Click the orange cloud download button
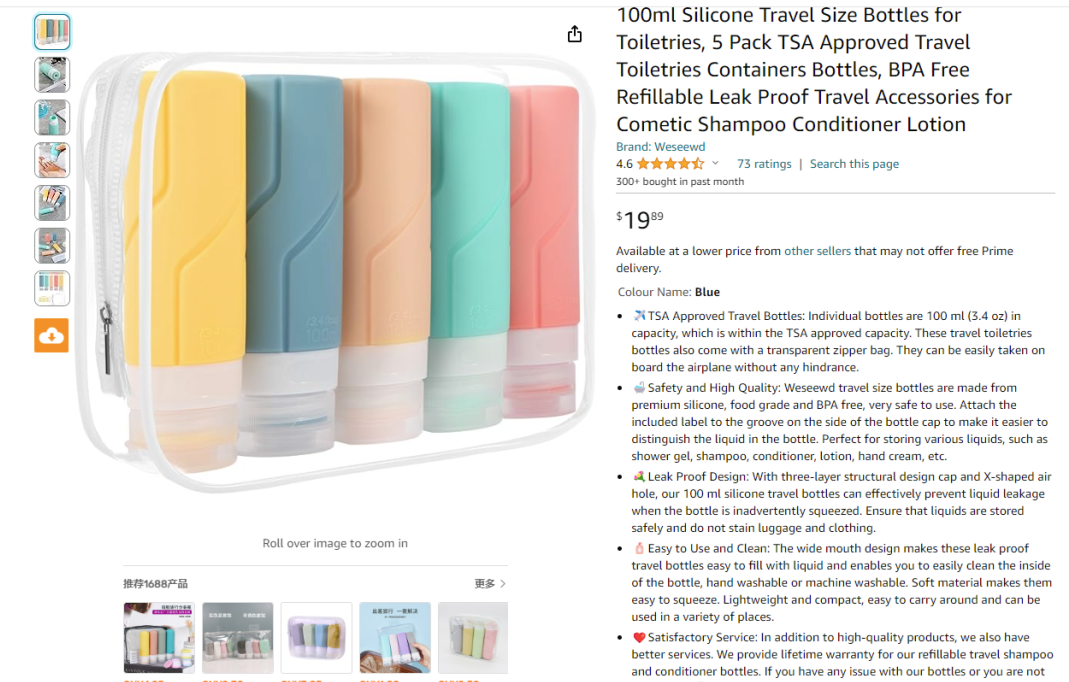 click(x=52, y=335)
